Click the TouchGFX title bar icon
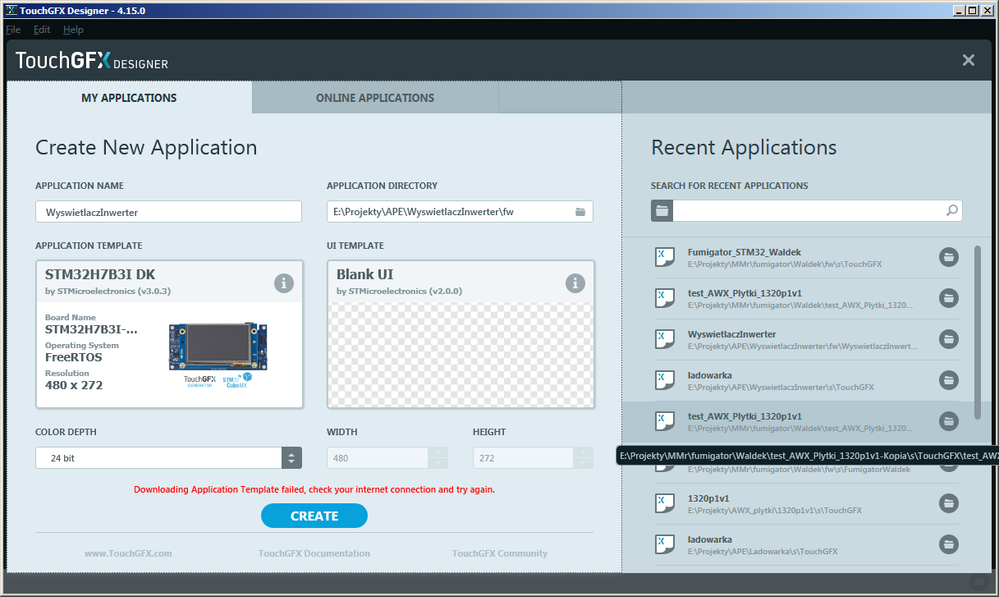This screenshot has height=597, width=999. click(x=11, y=10)
